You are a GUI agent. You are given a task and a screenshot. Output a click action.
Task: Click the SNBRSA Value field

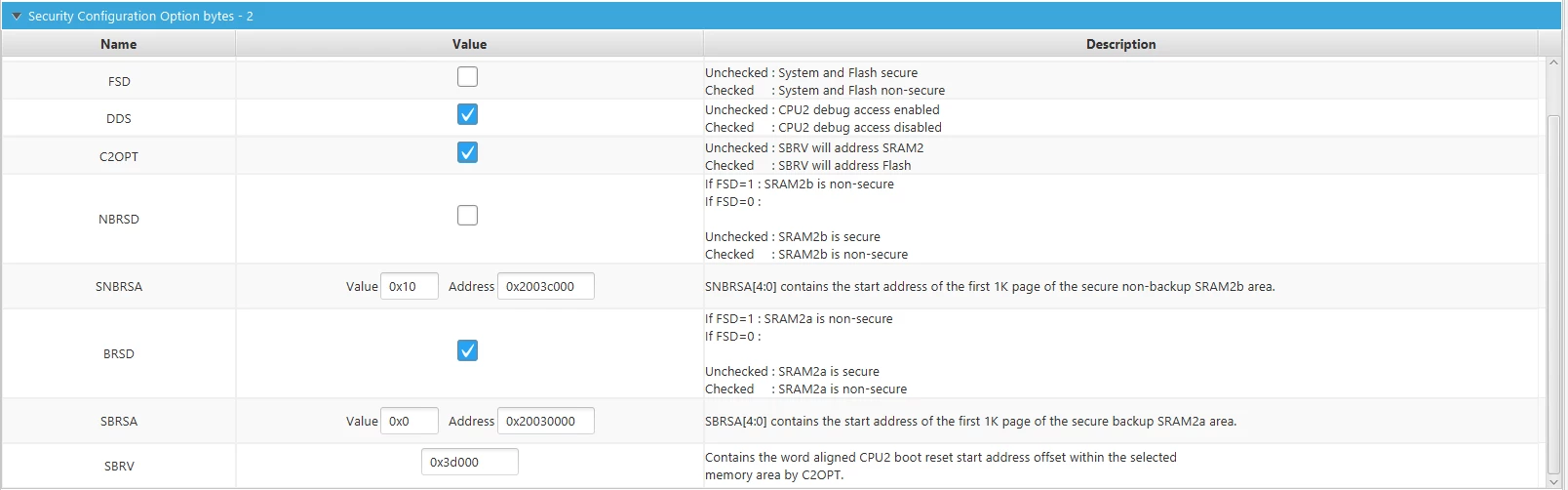point(410,286)
